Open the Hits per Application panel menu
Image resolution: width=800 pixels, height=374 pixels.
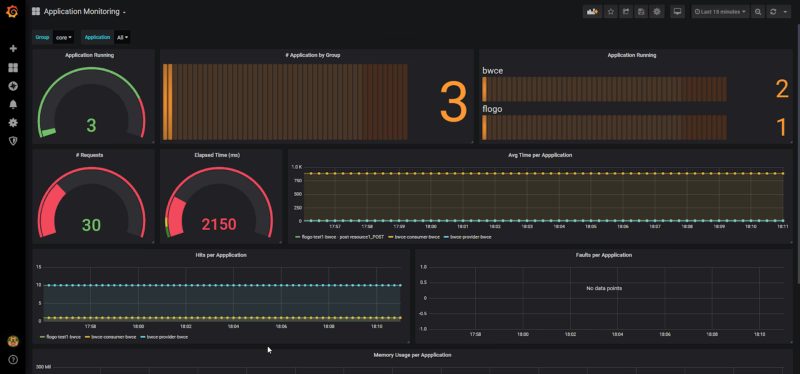[221, 255]
